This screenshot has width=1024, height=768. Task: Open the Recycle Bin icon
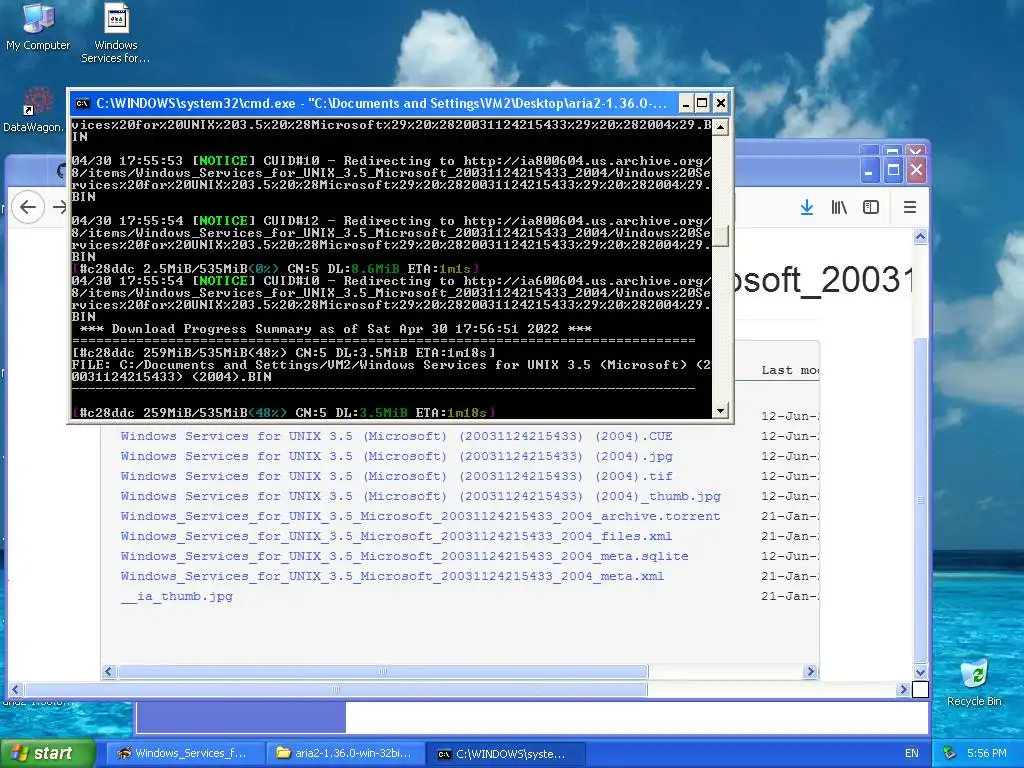[974, 683]
